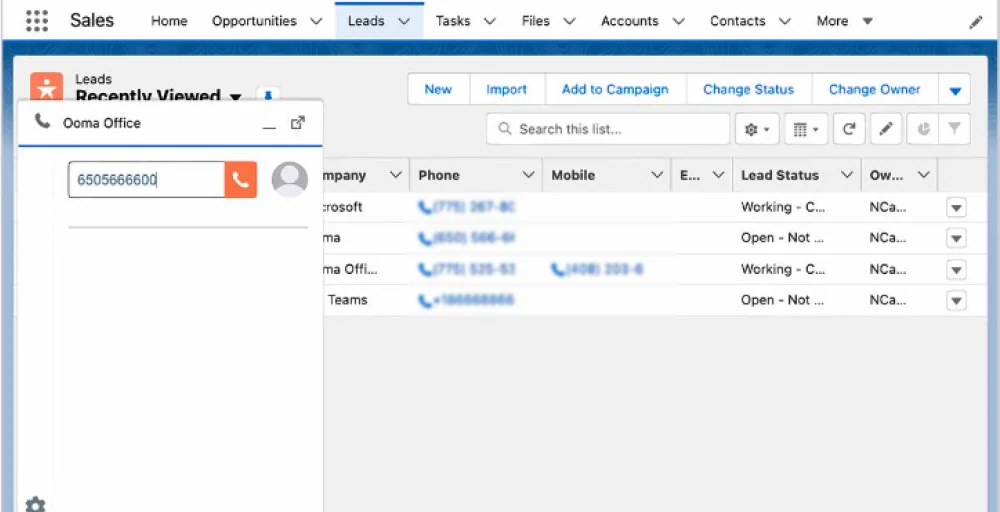Open Phone column header menu
The image size is (1000, 512).
coord(528,175)
